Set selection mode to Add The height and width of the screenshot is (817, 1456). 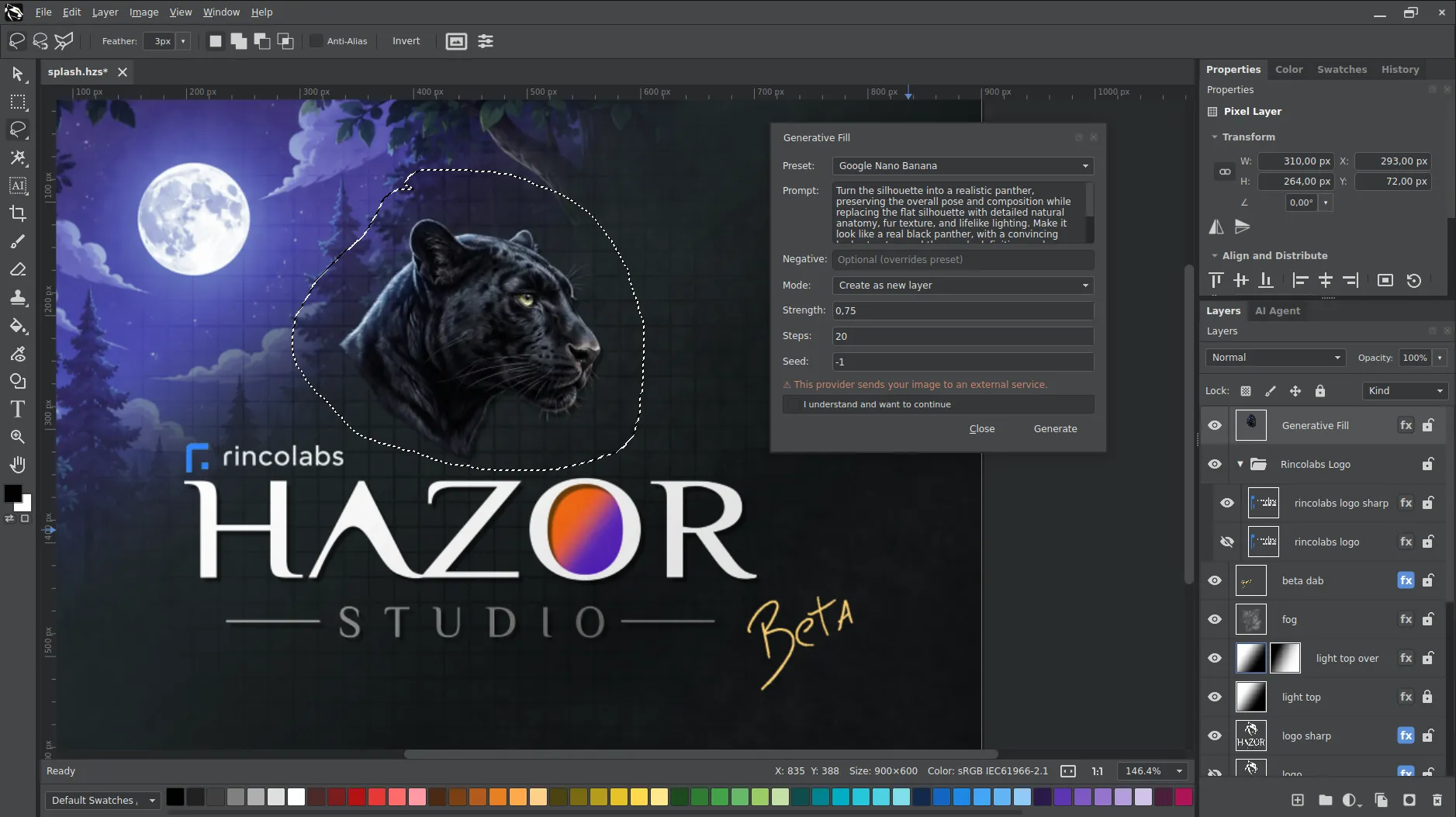coord(239,41)
